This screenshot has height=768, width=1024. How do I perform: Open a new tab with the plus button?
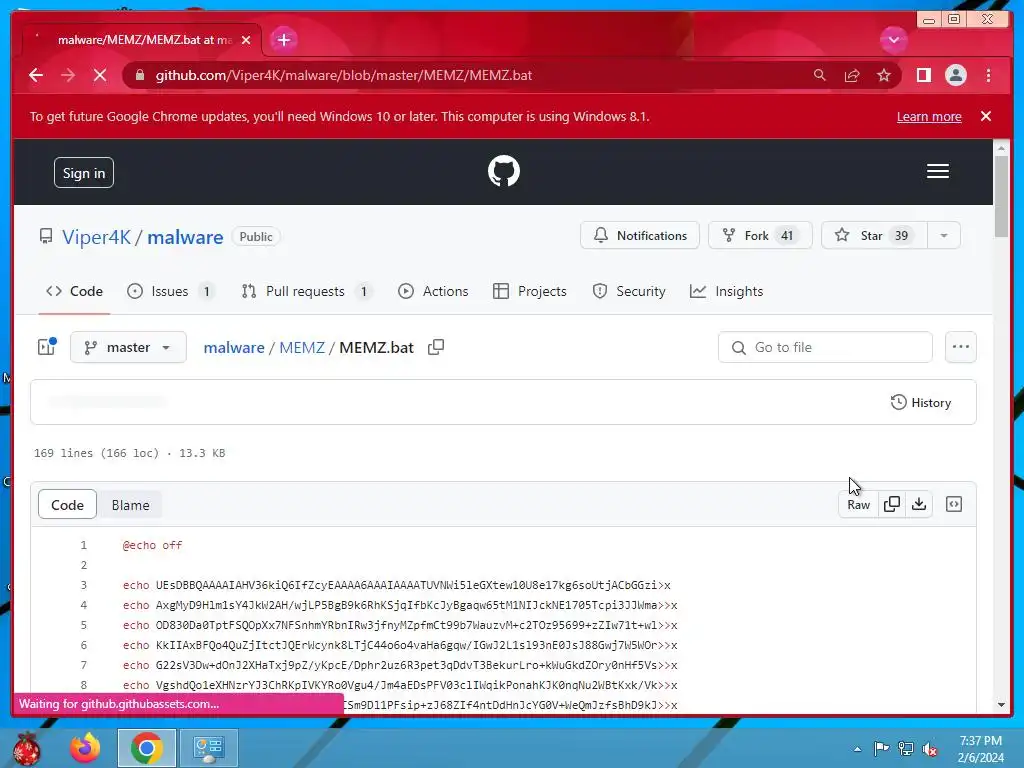(283, 40)
